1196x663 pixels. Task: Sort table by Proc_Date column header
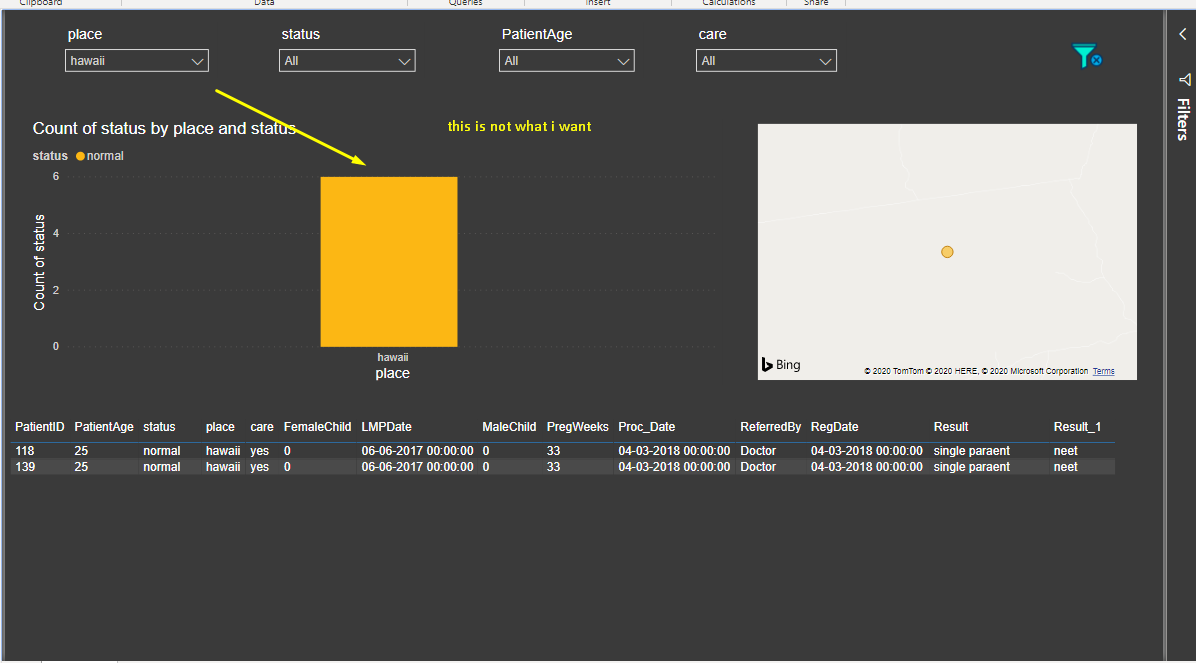(647, 427)
